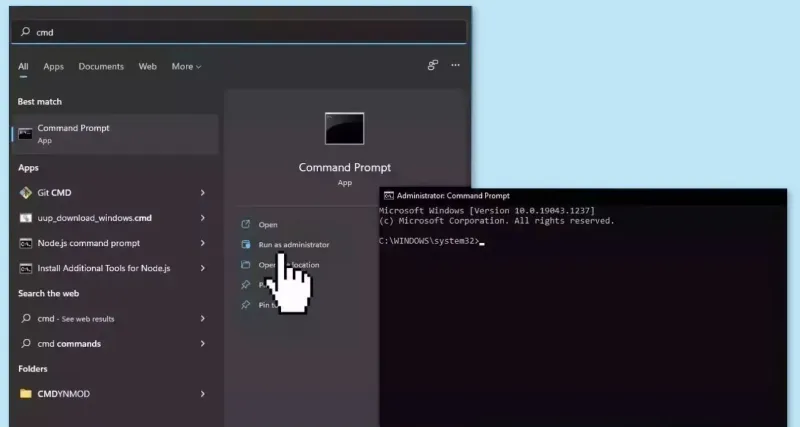Click search icon beside cmd commands

26,343
